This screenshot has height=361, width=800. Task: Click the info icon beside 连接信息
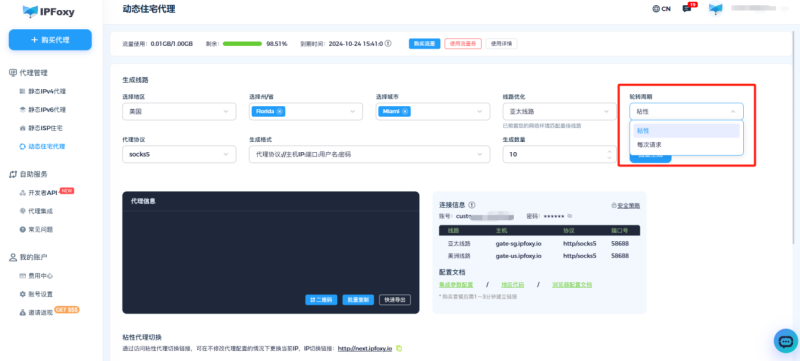point(471,205)
